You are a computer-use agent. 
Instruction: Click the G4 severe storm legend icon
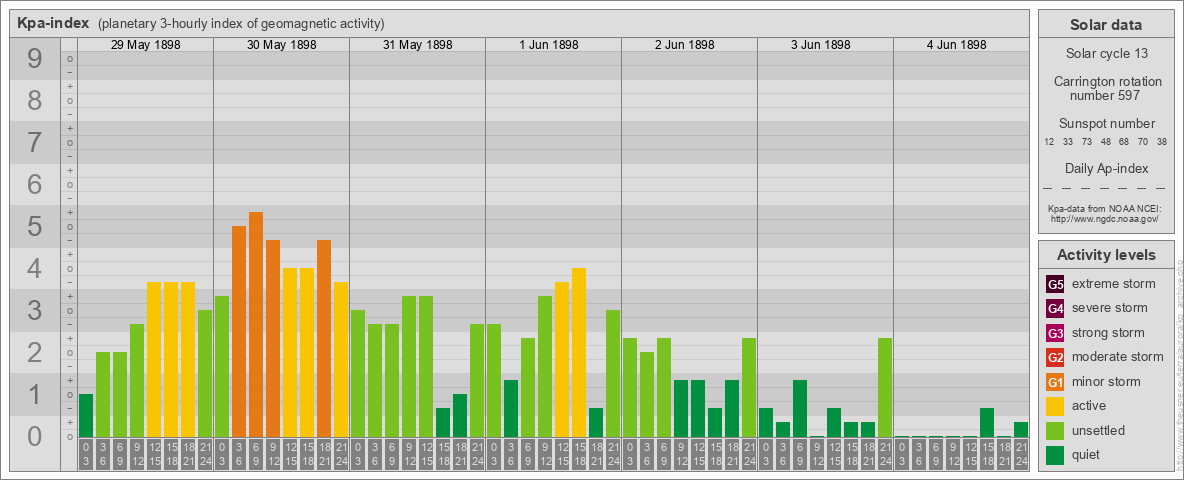(x=1055, y=309)
